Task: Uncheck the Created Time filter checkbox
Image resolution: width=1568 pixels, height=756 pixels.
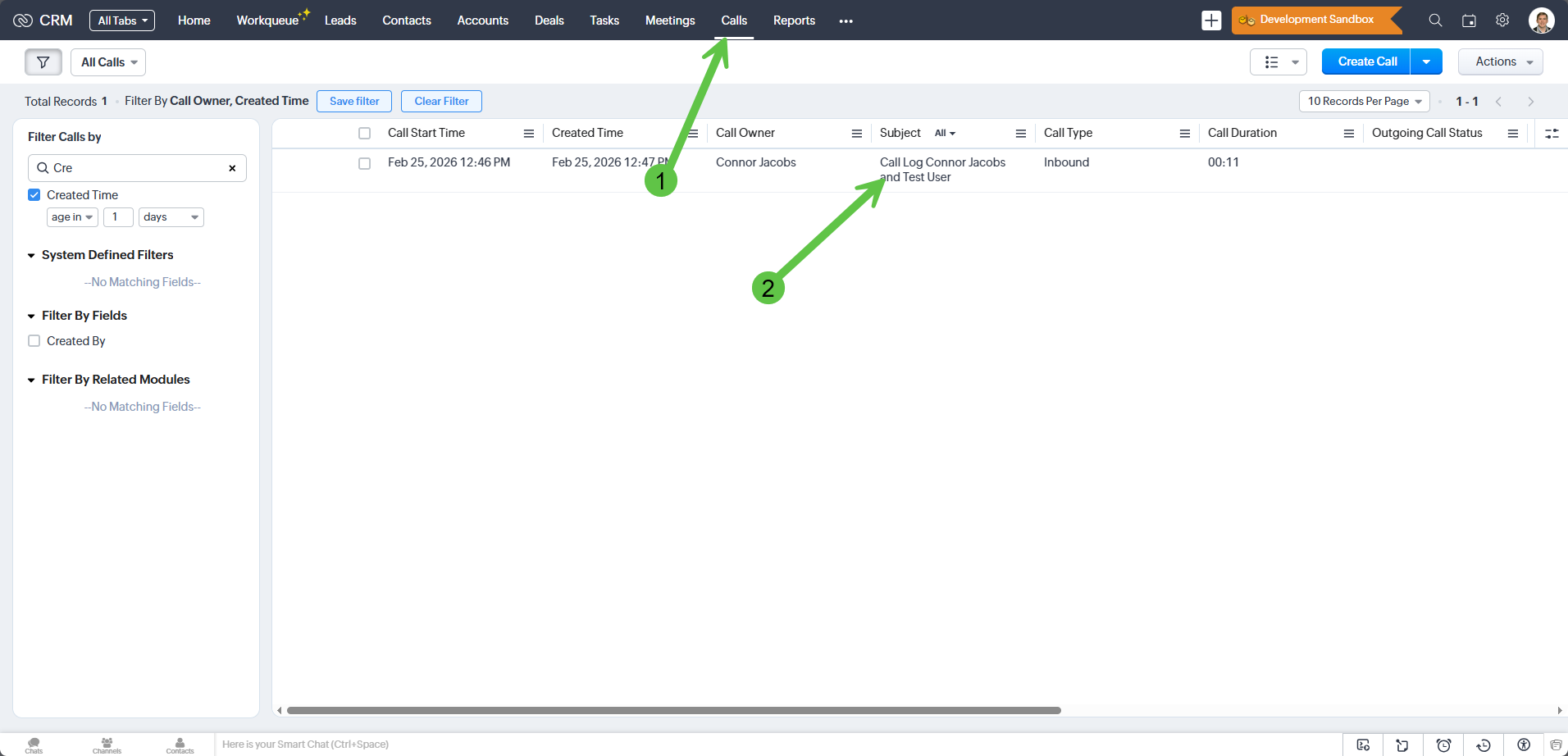Action: click(34, 195)
